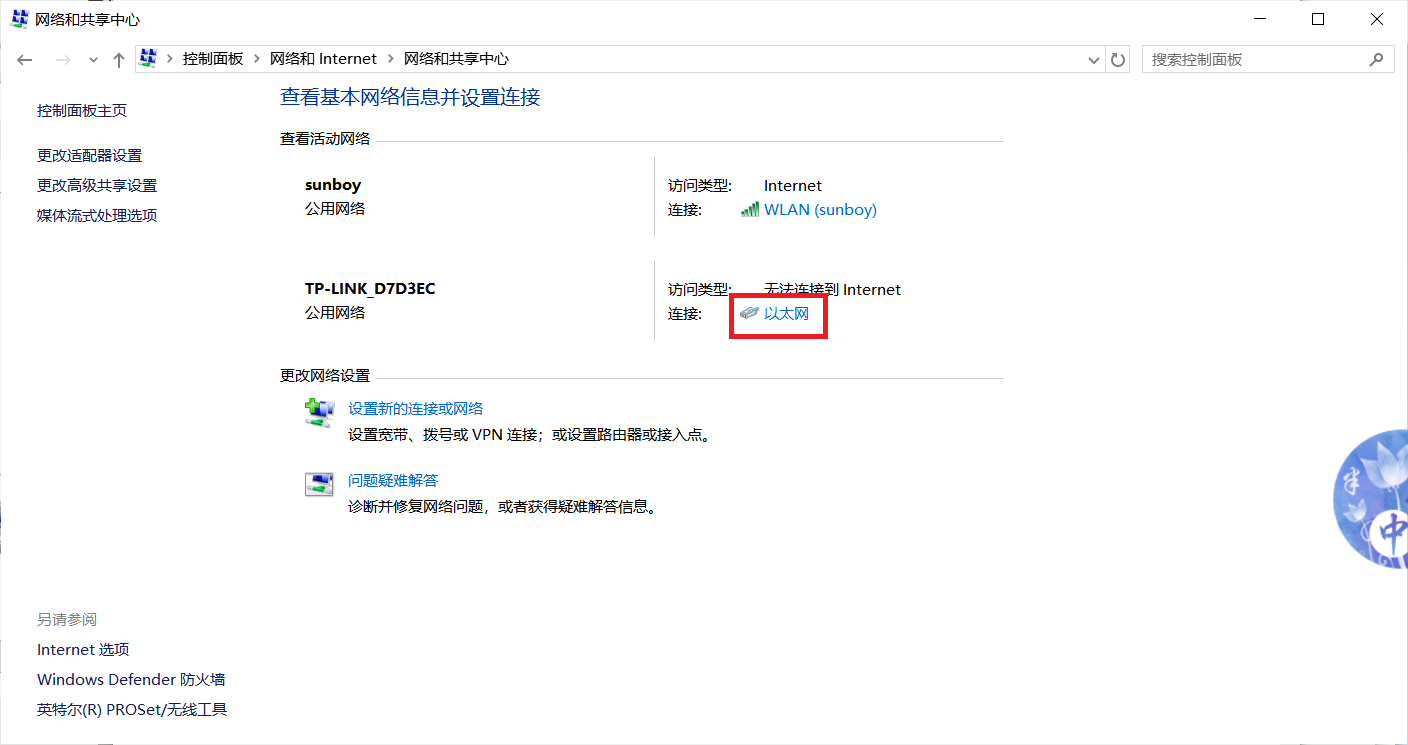Viewport: 1408px width, 745px height.
Task: Select 控制面板 breadcrumb item
Action: [x=212, y=59]
